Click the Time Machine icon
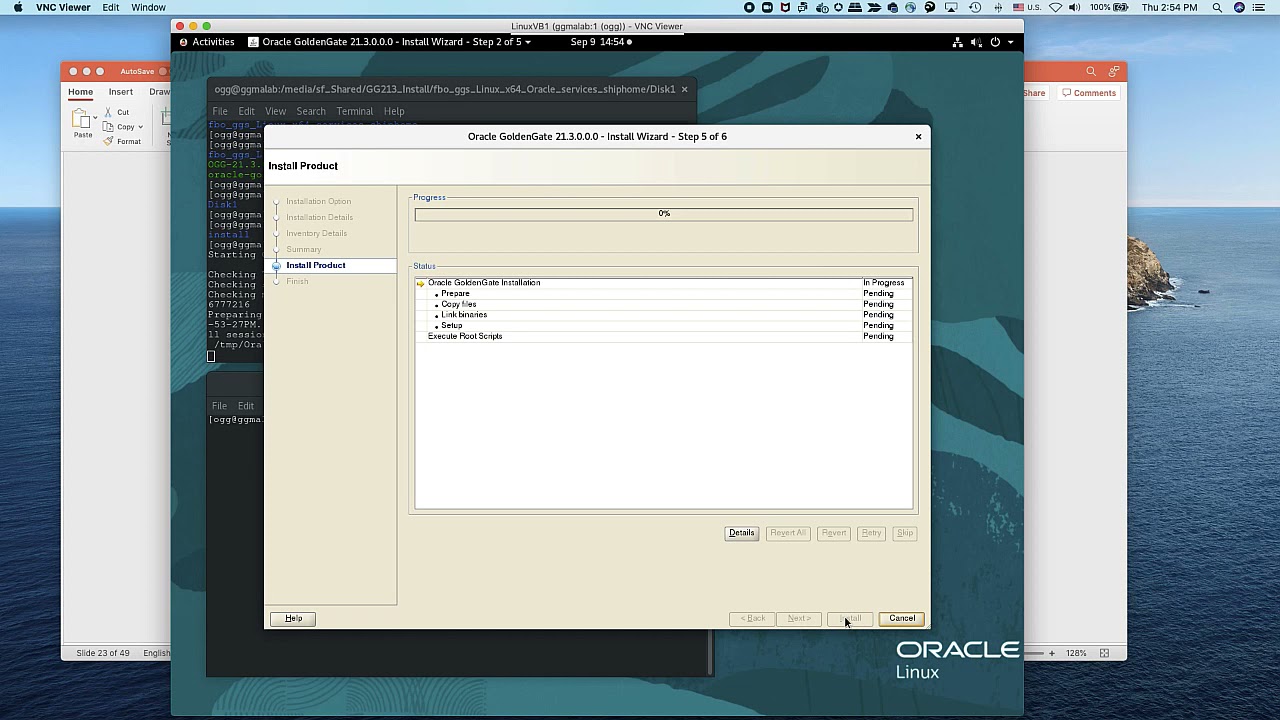The height and width of the screenshot is (720, 1280). tap(975, 7)
